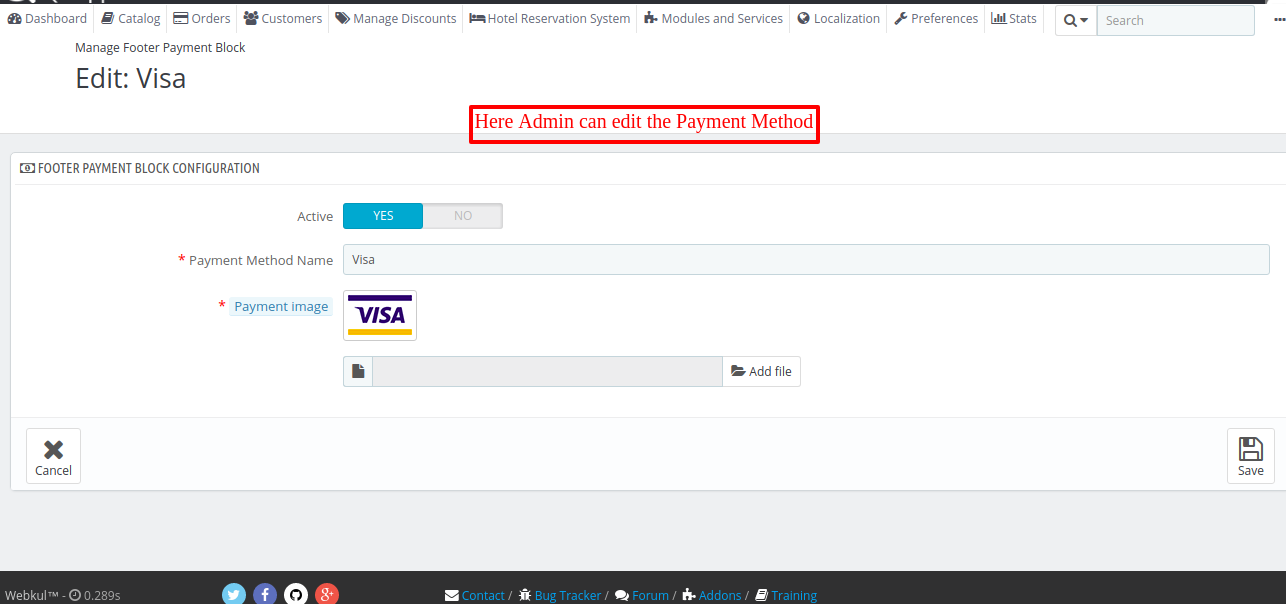Viewport: 1286px width, 604px height.
Task: Click the Add file button
Action: [761, 371]
